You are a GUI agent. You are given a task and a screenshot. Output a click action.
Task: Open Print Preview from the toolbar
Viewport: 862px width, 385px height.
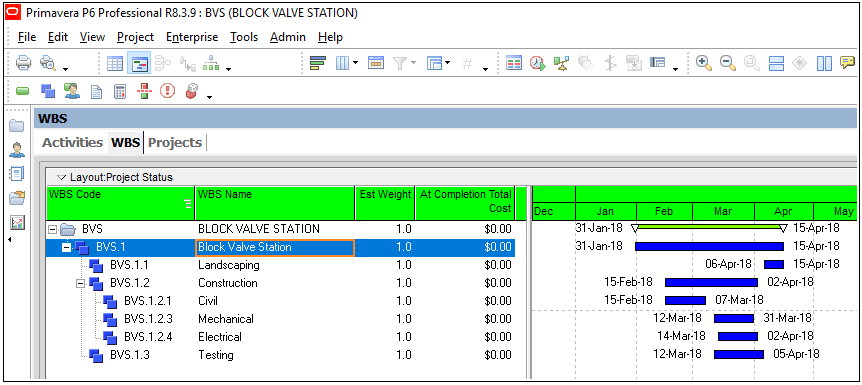coord(48,63)
